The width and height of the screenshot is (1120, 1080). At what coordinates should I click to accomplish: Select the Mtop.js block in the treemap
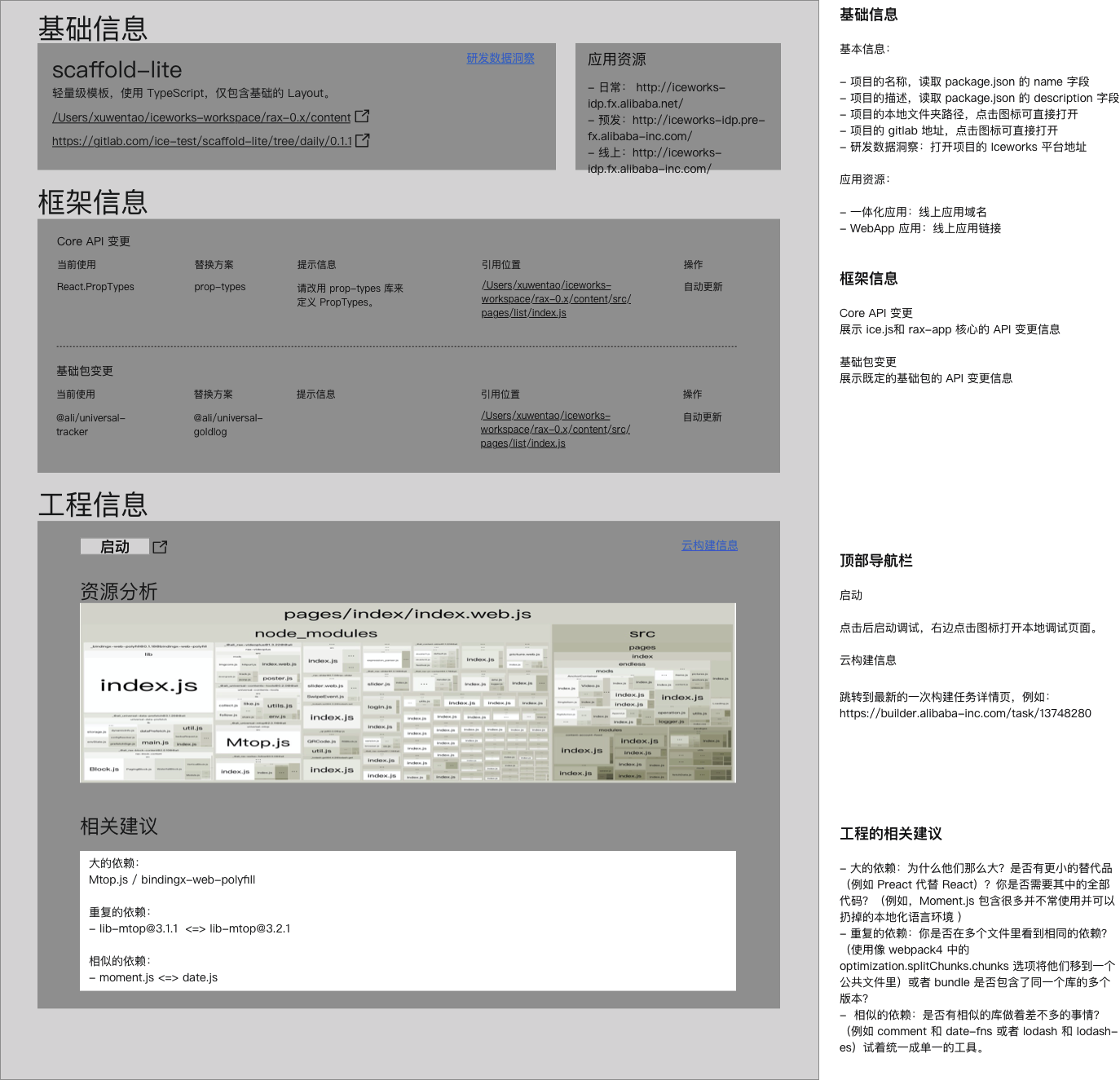click(x=258, y=743)
